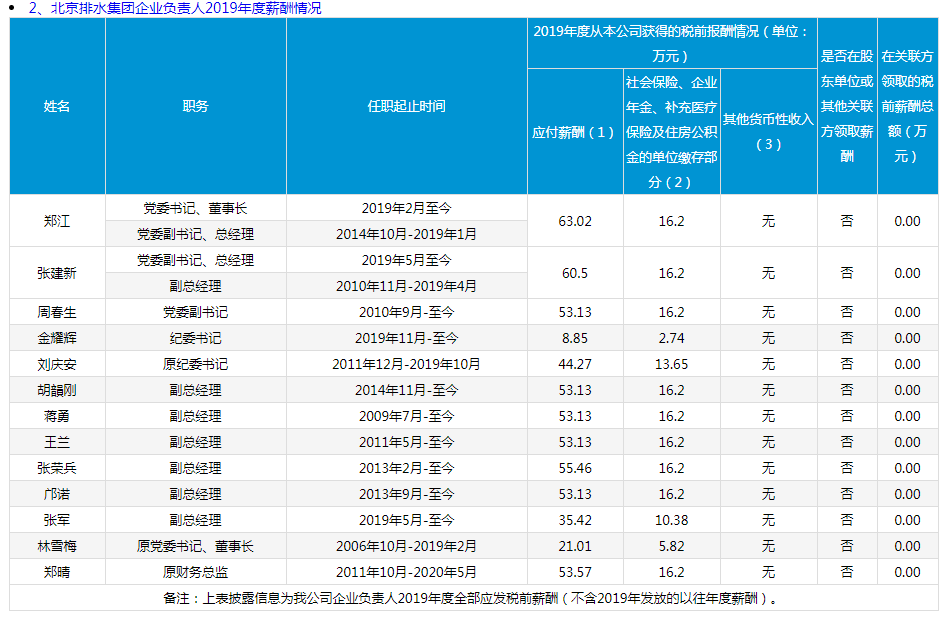This screenshot has width=948, height=620.
Task: Click the salary value 21.01
Action: click(x=575, y=547)
